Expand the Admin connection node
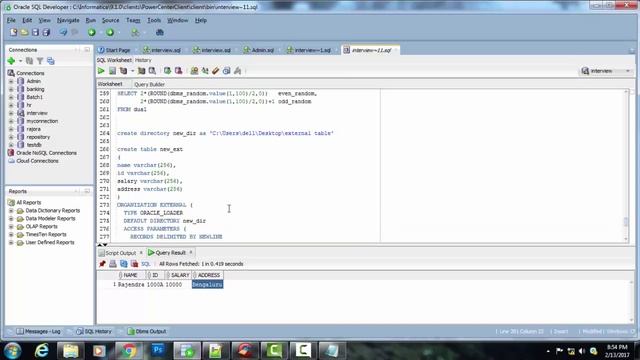640x360 pixels. 11,81
